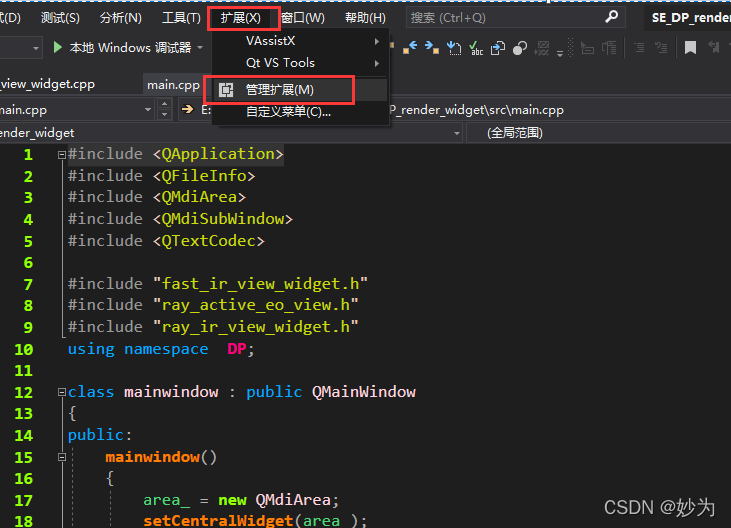The height and width of the screenshot is (528, 731).
Task: Start the 本地 Windows 调试器 green play button
Action: pos(58,48)
